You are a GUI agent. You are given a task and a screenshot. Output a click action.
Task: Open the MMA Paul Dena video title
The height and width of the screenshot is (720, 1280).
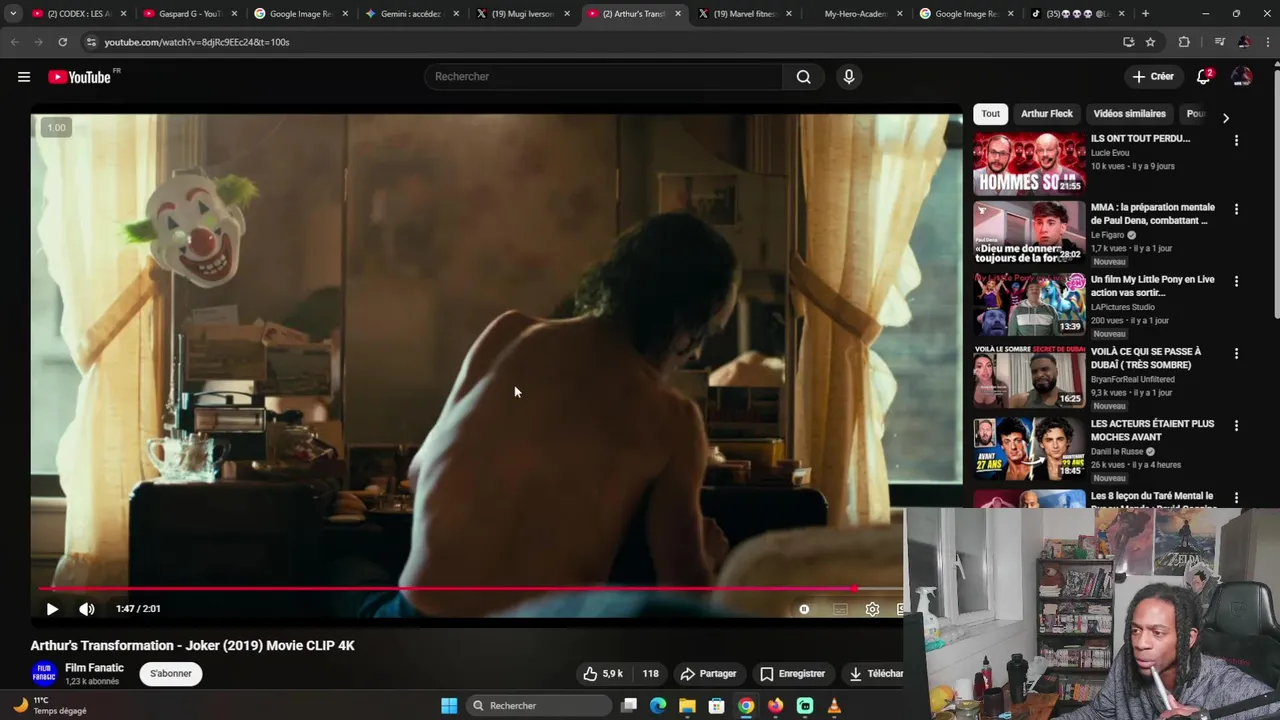click(x=1152, y=214)
